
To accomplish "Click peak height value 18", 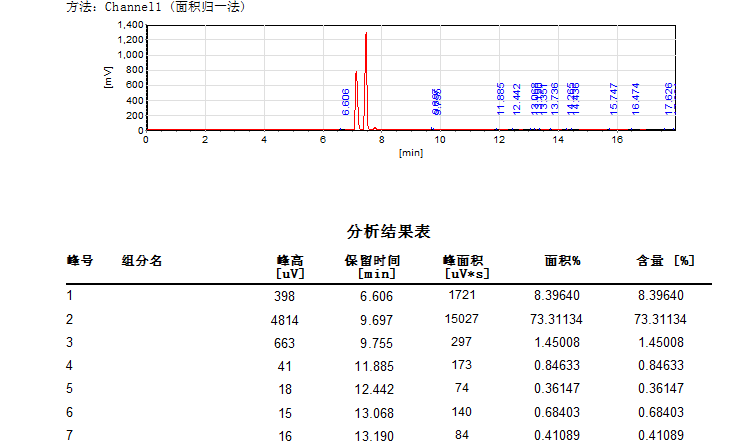I will pyautogui.click(x=285, y=389).
